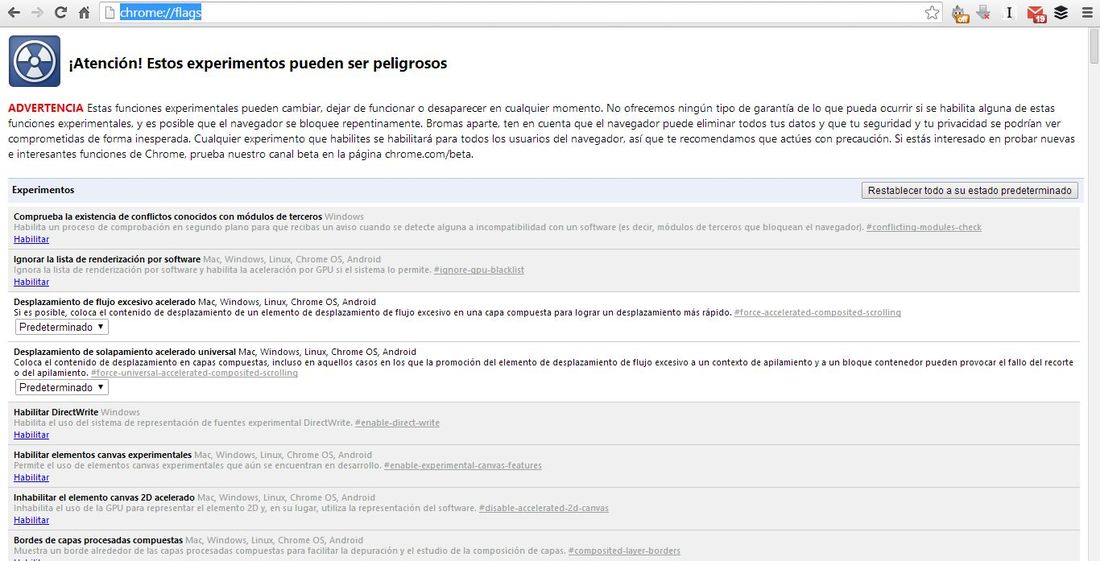Go forward with the browser forward arrow
The image size is (1100, 561).
37,13
